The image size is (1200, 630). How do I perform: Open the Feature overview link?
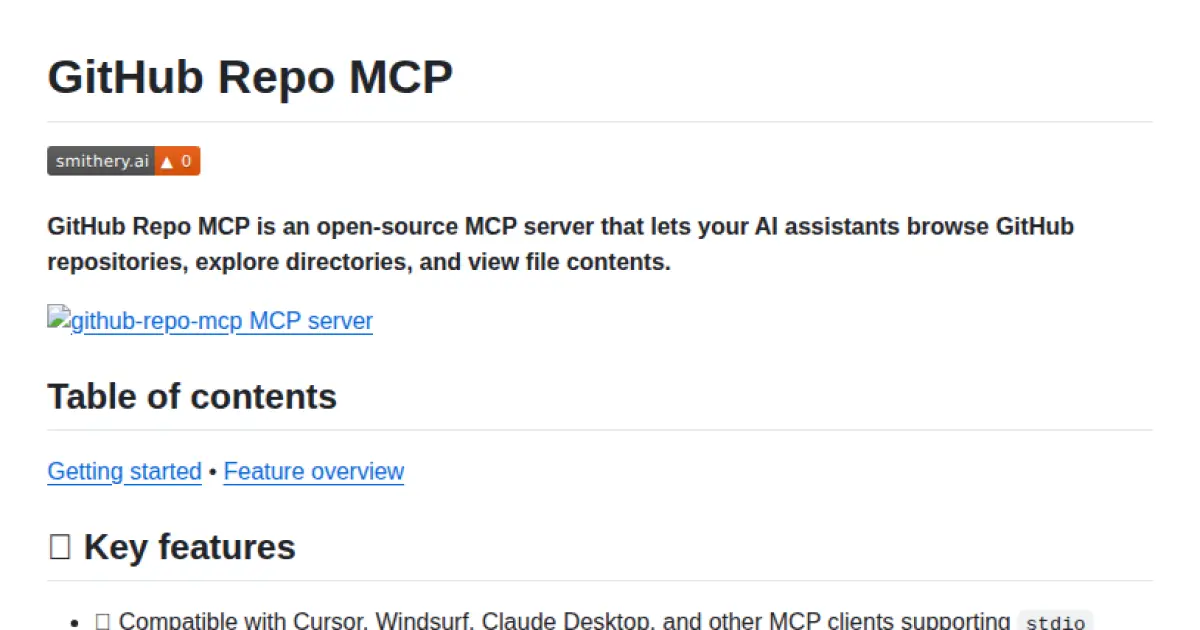pos(313,471)
